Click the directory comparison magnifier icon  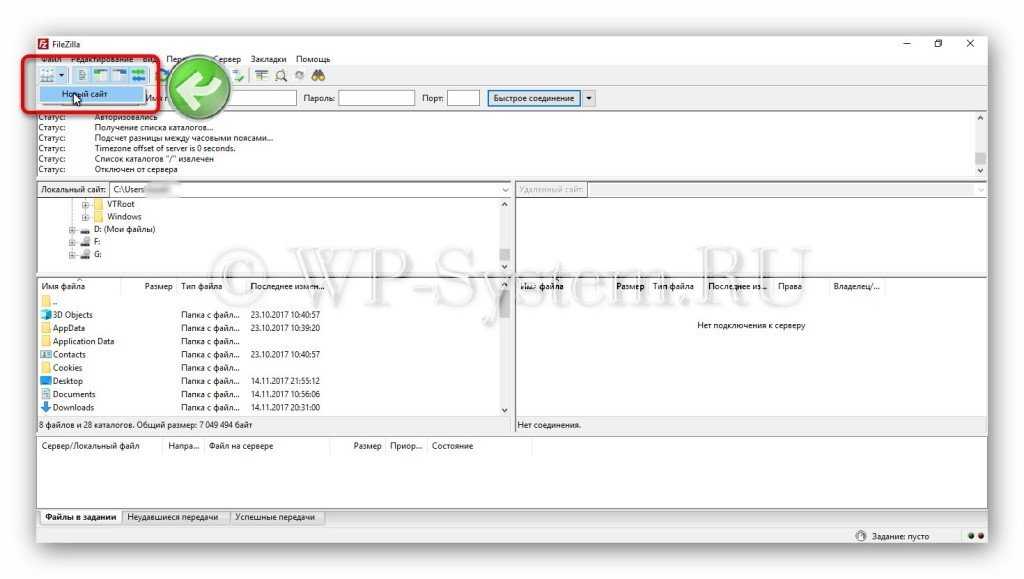coord(281,75)
